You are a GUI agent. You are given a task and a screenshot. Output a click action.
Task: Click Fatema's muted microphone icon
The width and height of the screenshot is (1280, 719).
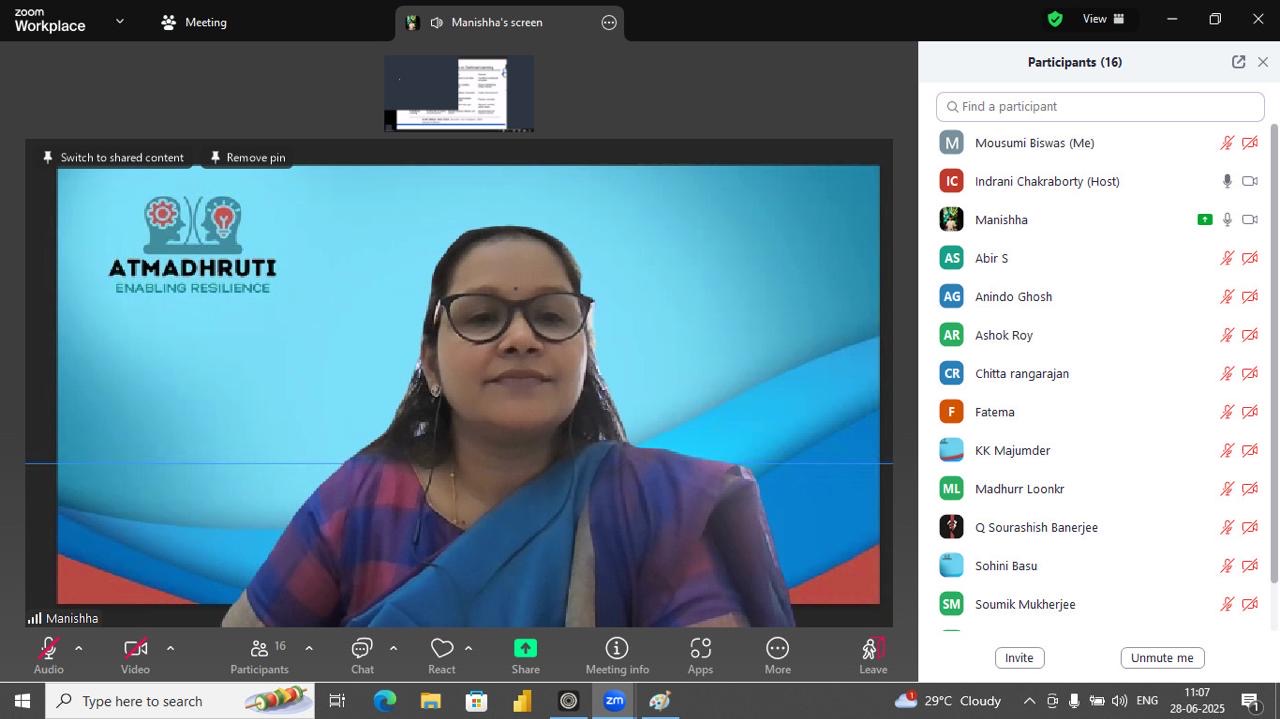[x=1227, y=412]
